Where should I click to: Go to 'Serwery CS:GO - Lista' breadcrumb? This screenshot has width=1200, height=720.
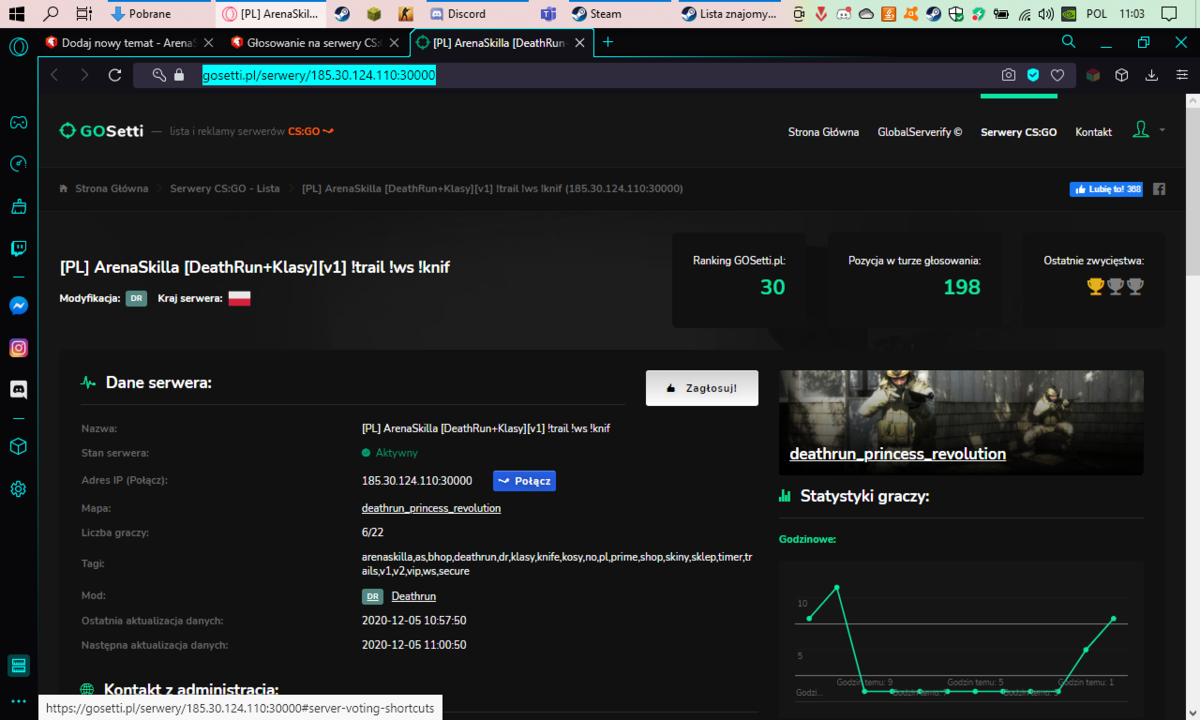225,188
